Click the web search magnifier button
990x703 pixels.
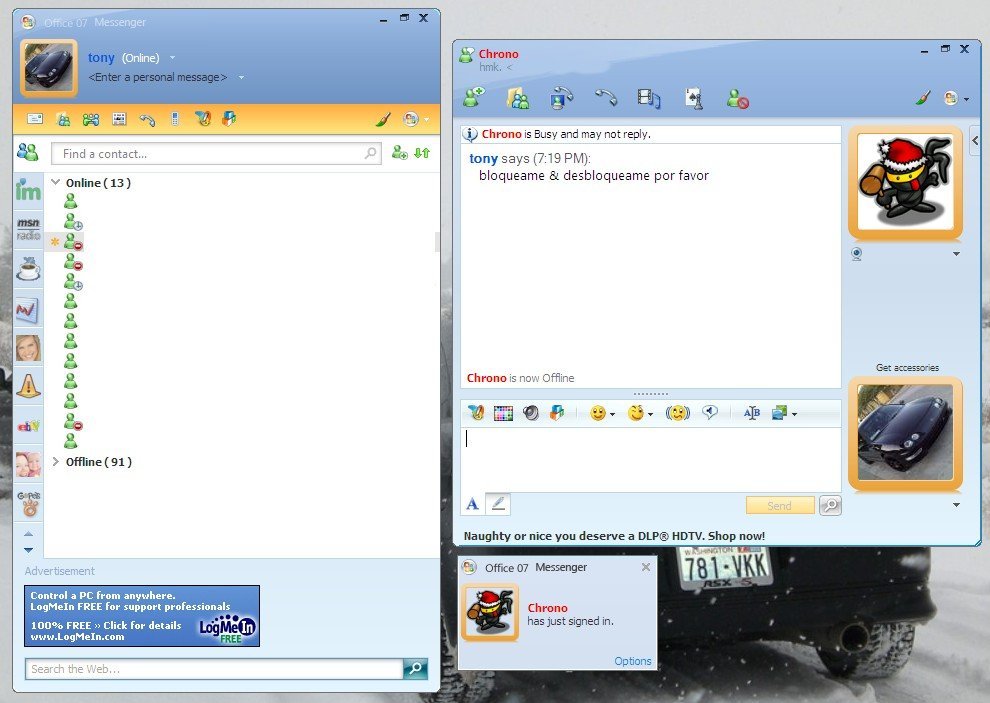click(415, 669)
